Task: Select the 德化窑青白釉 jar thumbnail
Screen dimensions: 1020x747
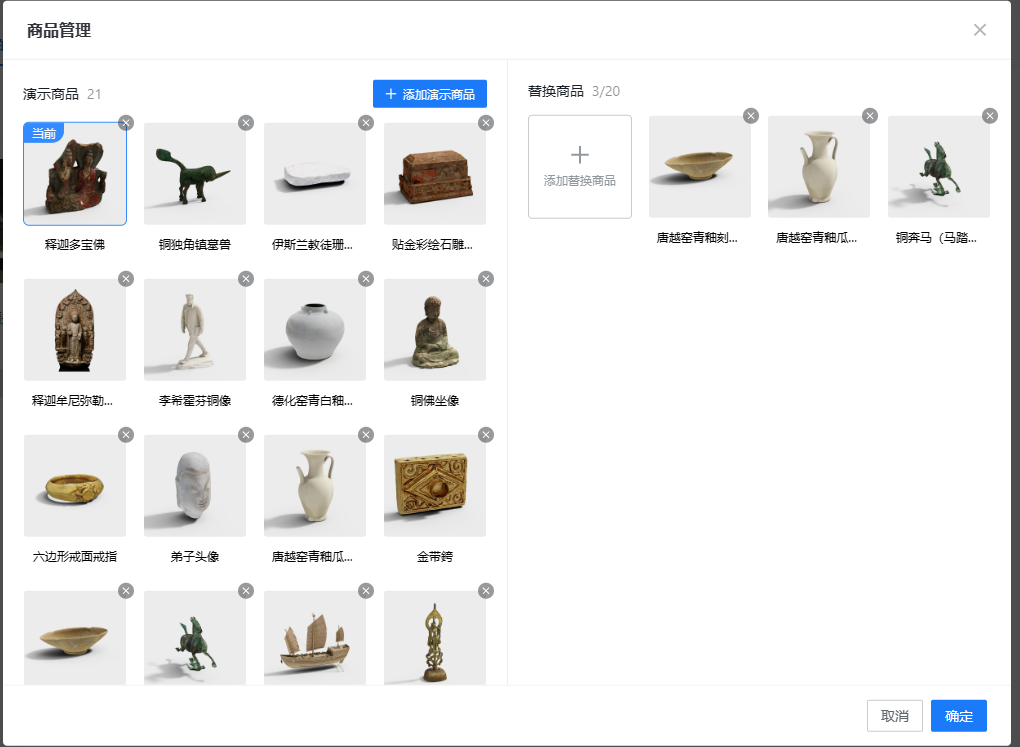Action: pos(315,330)
